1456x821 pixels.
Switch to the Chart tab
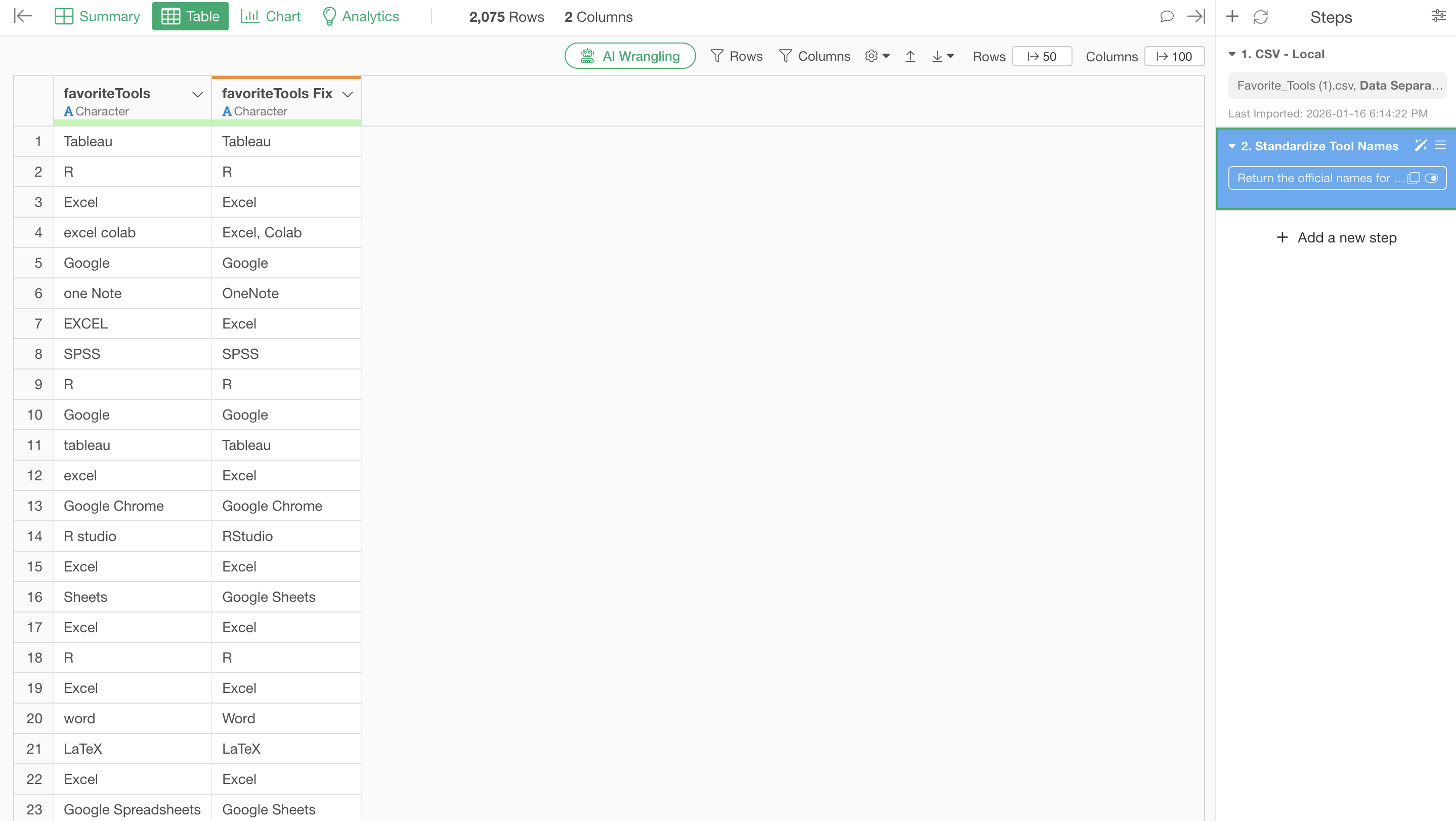tap(271, 16)
